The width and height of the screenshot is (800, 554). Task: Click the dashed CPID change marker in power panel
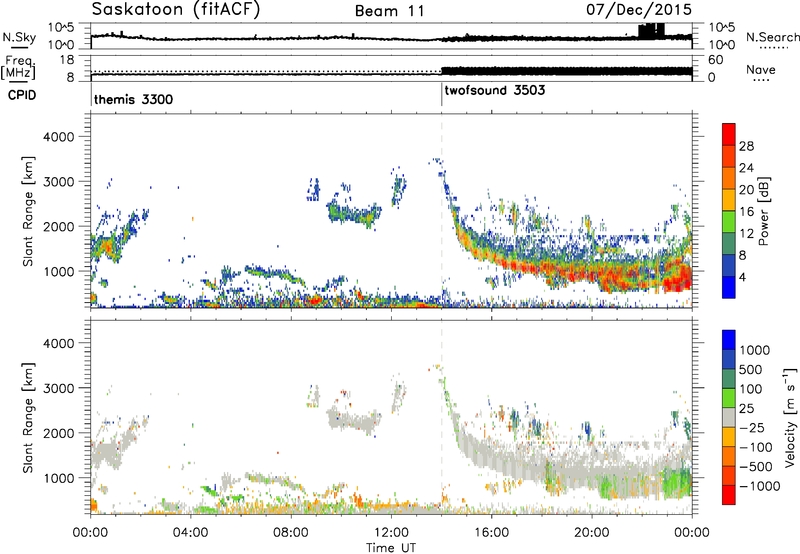[x=442, y=210]
